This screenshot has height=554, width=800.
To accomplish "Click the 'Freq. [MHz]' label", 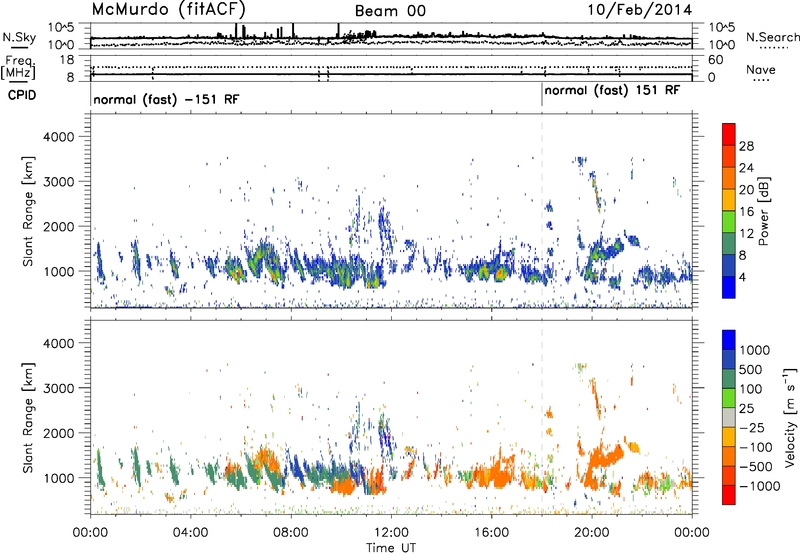I will 18,68.
